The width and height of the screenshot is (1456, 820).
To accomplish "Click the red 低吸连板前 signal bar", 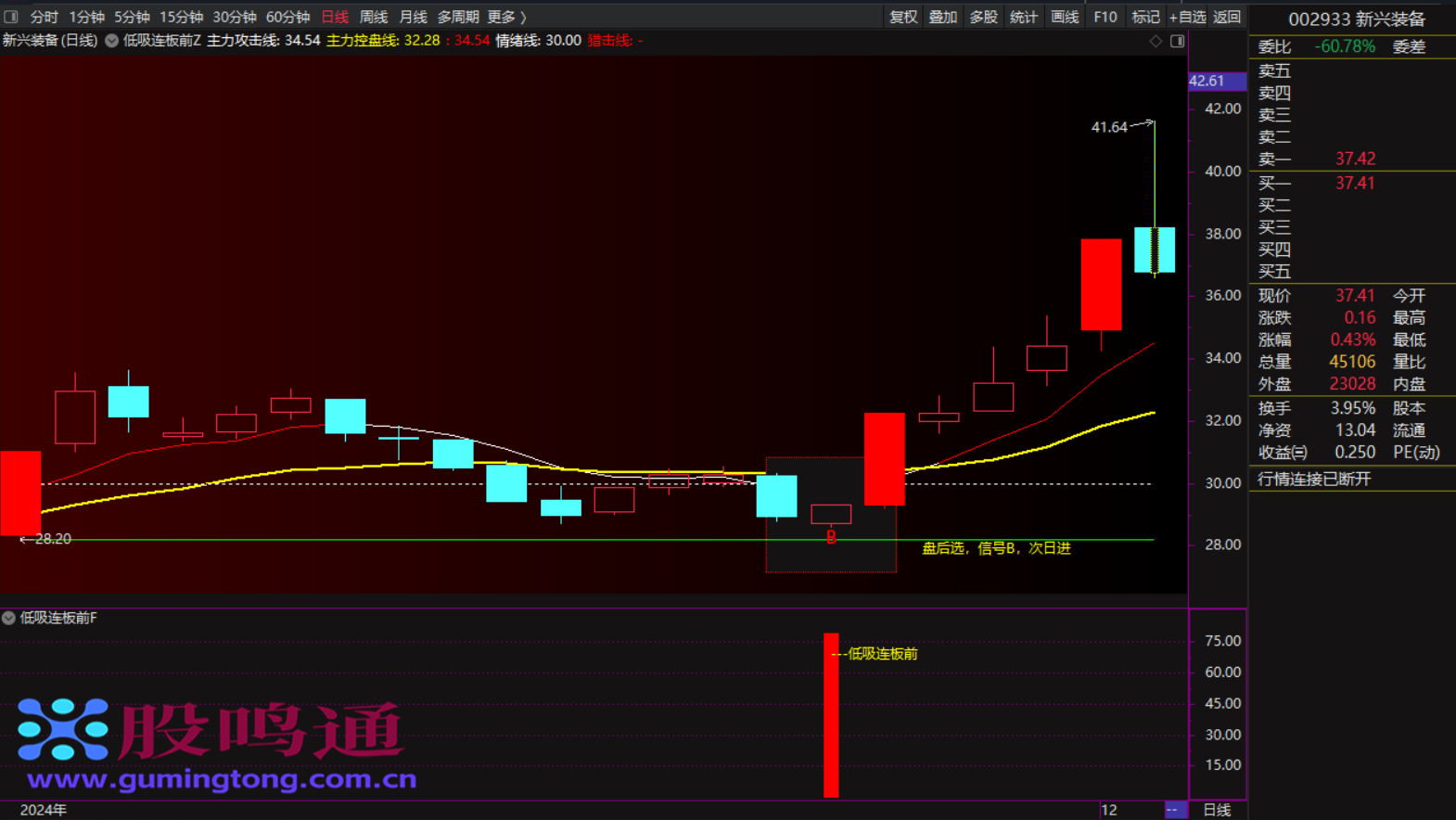I will (831, 714).
